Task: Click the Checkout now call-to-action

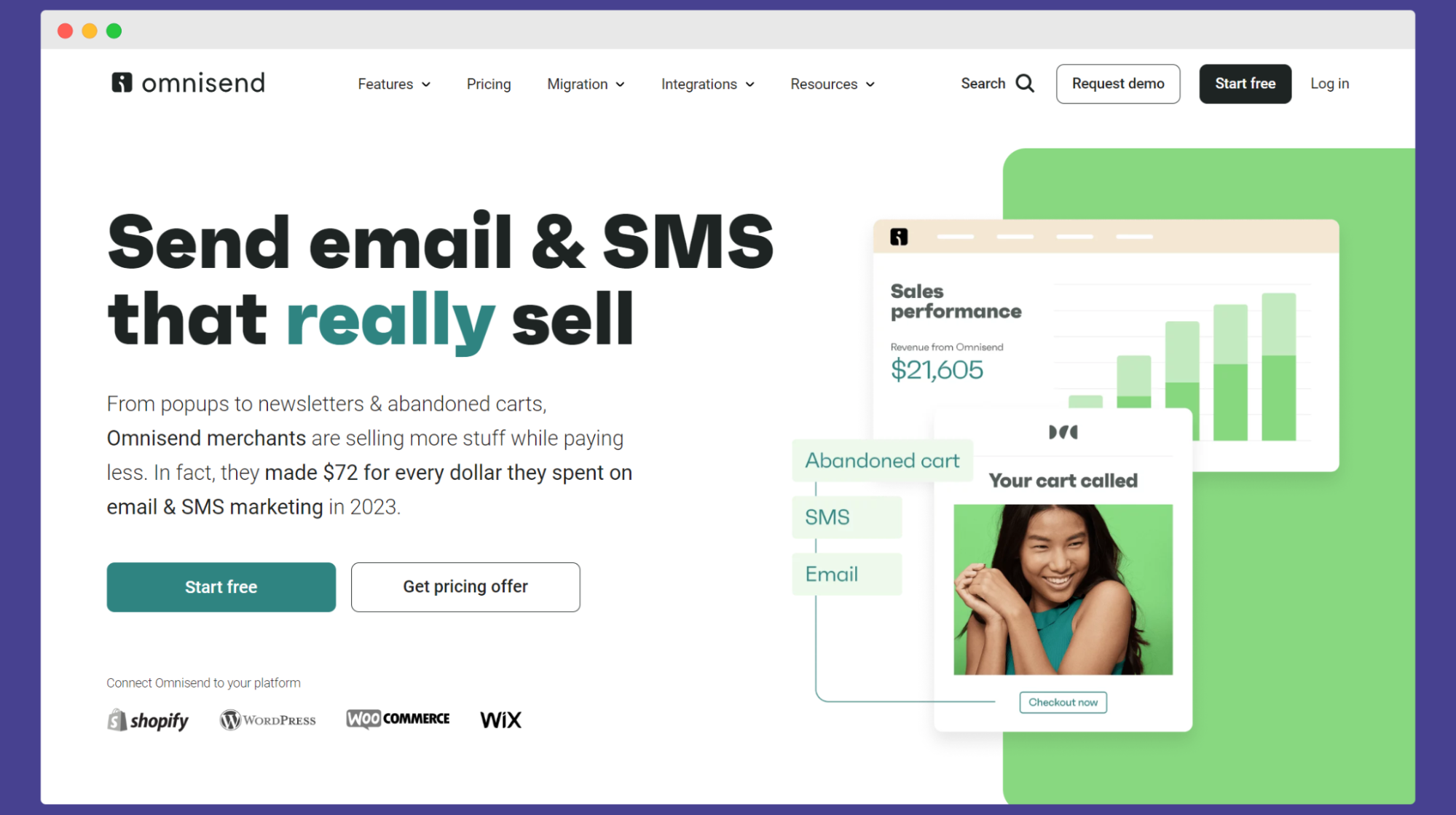Action: 1063,702
